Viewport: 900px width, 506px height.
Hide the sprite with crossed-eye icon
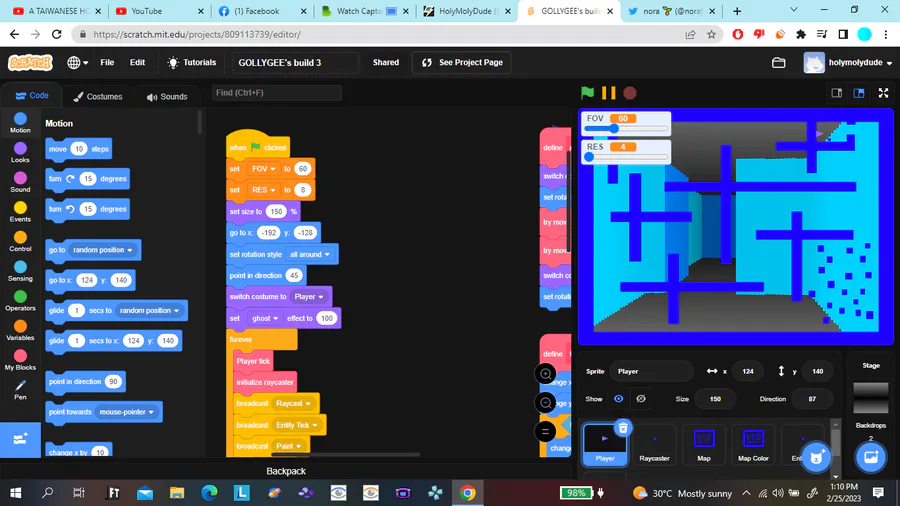641,399
